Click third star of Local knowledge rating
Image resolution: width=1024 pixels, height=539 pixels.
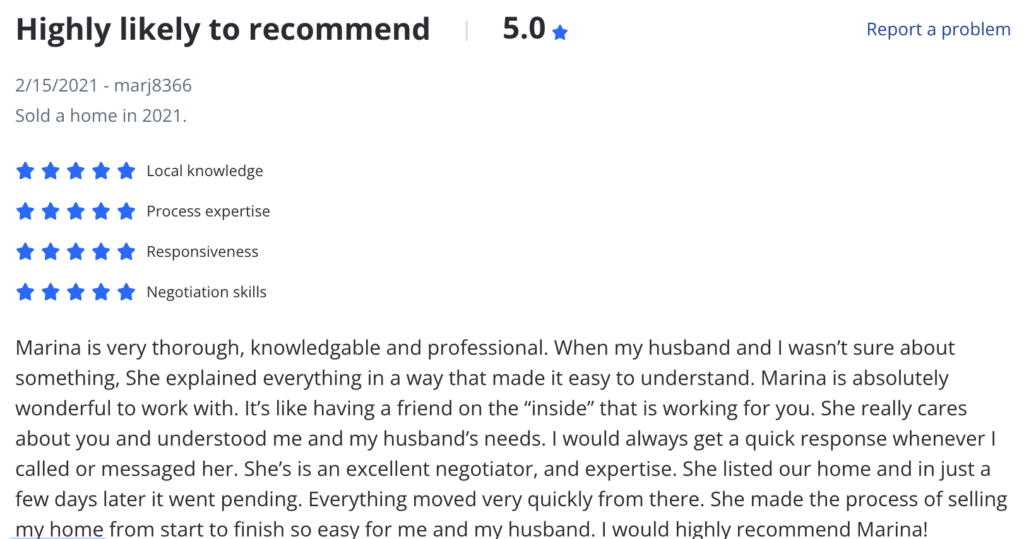click(76, 171)
